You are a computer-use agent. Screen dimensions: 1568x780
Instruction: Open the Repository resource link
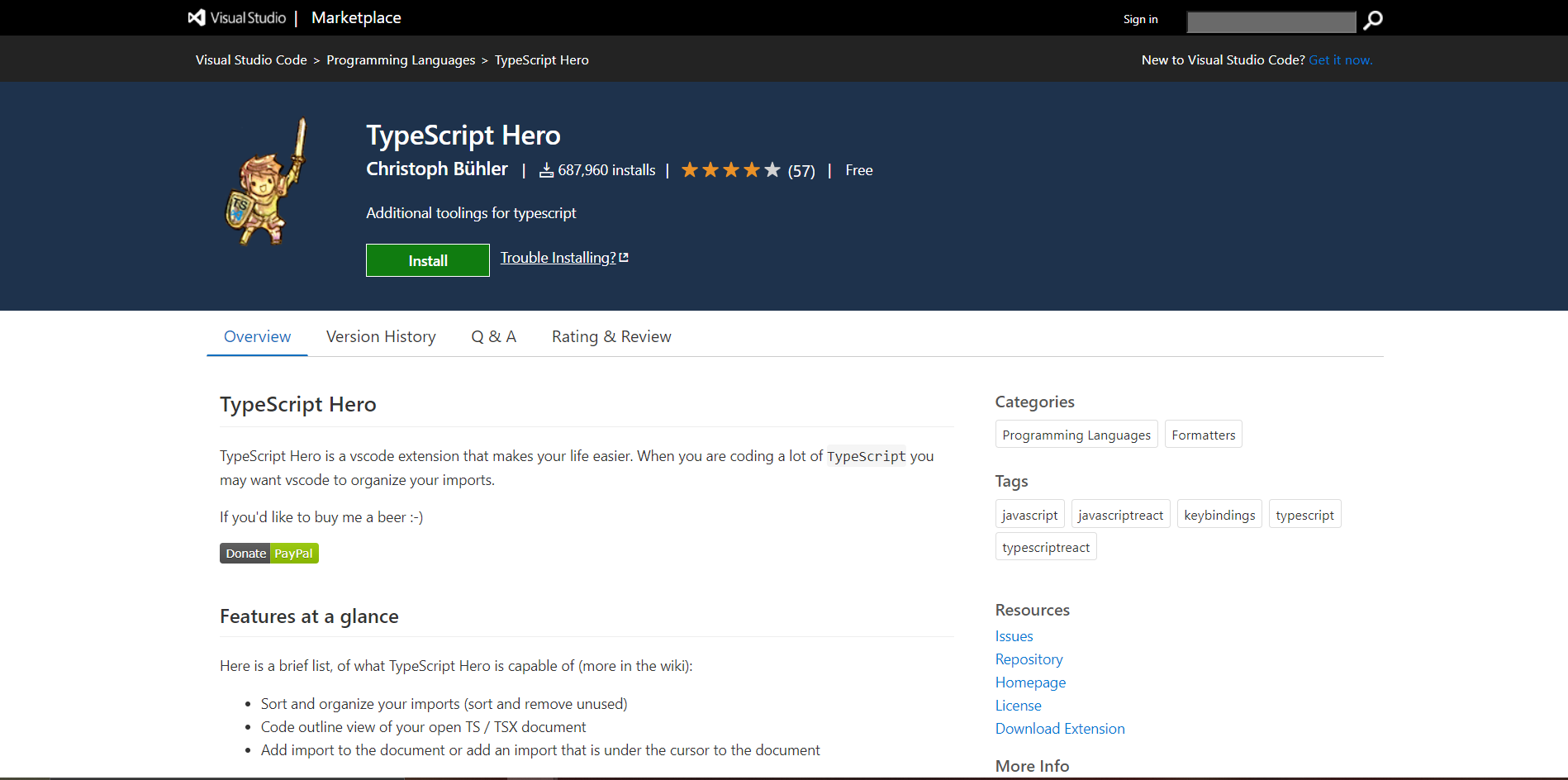[x=1029, y=659]
